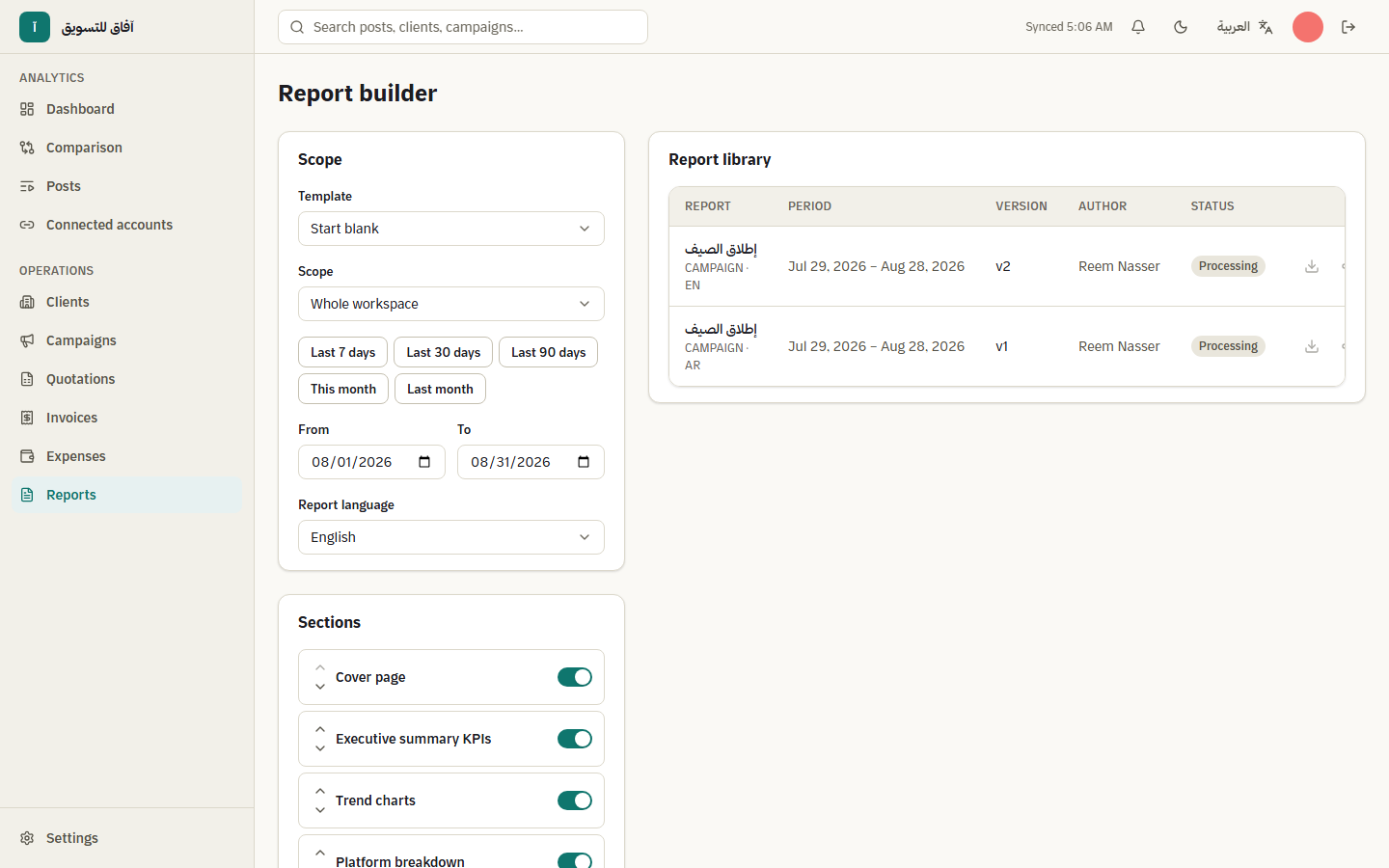Move Cover page section up

coord(320,667)
